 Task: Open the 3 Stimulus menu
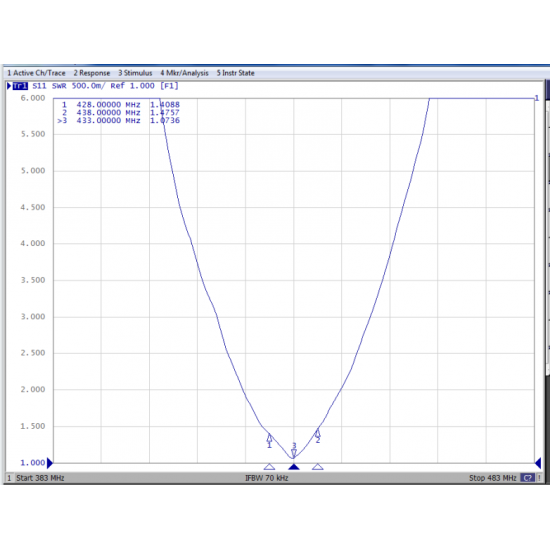[135, 73]
